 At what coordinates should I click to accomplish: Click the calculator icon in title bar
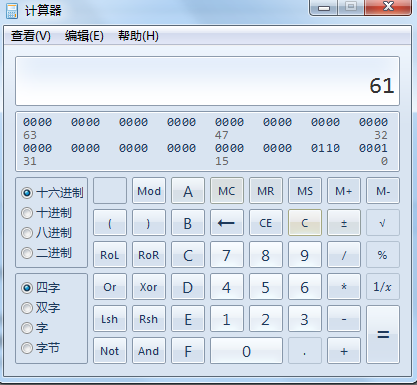(12, 11)
